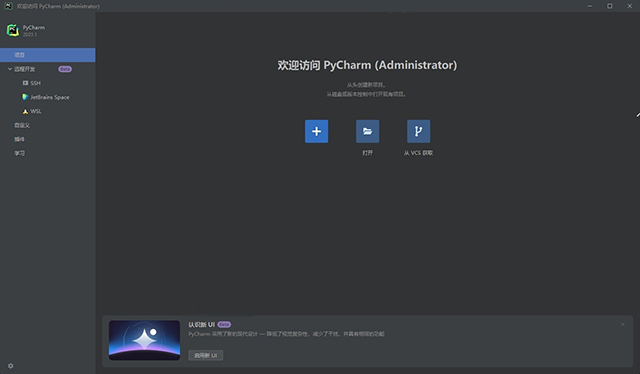Click the Get from VCS branch icon
Screen dimensions: 640x374
418,131
